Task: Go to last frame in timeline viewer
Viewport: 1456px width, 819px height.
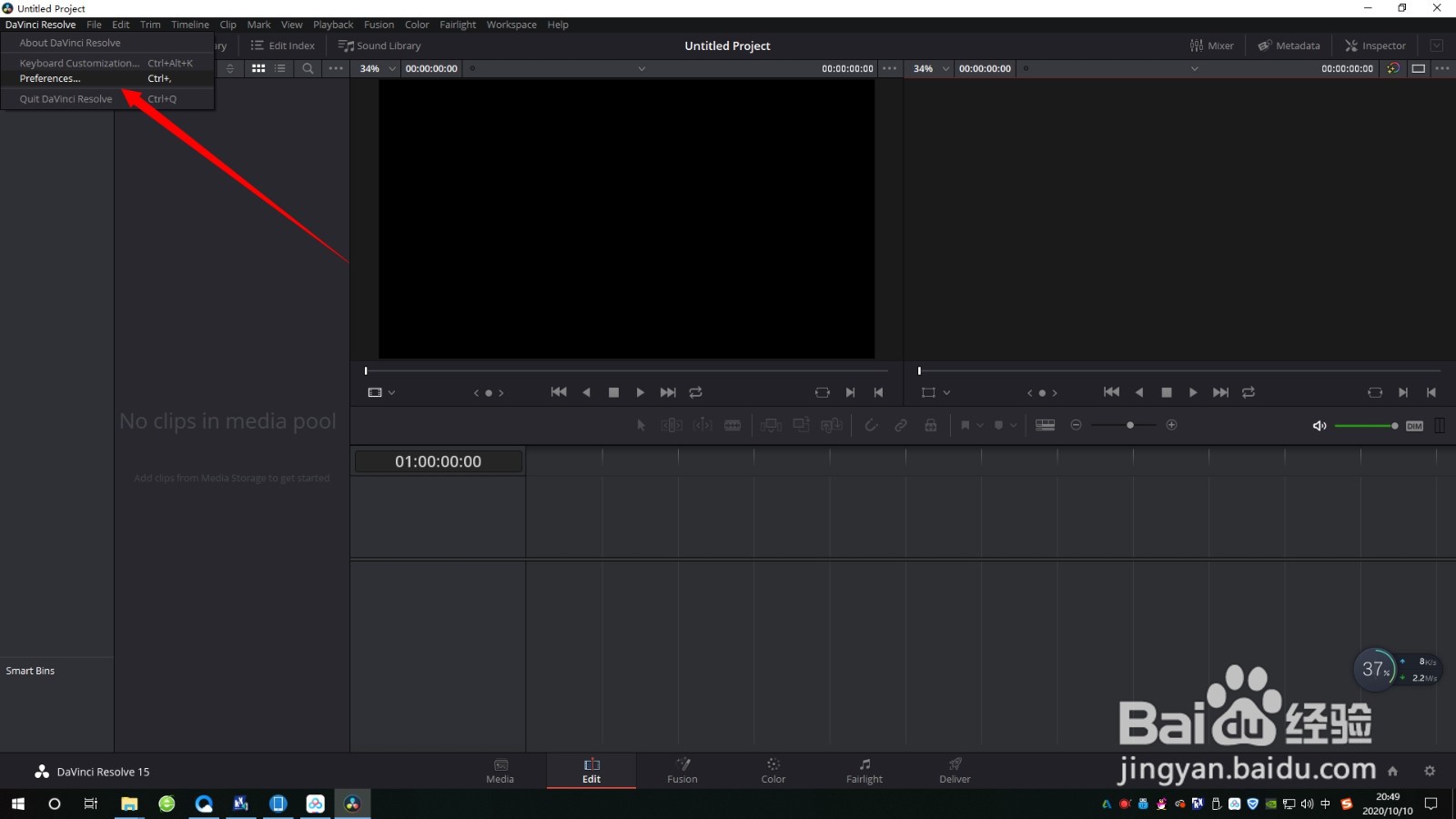Action: click(1220, 392)
